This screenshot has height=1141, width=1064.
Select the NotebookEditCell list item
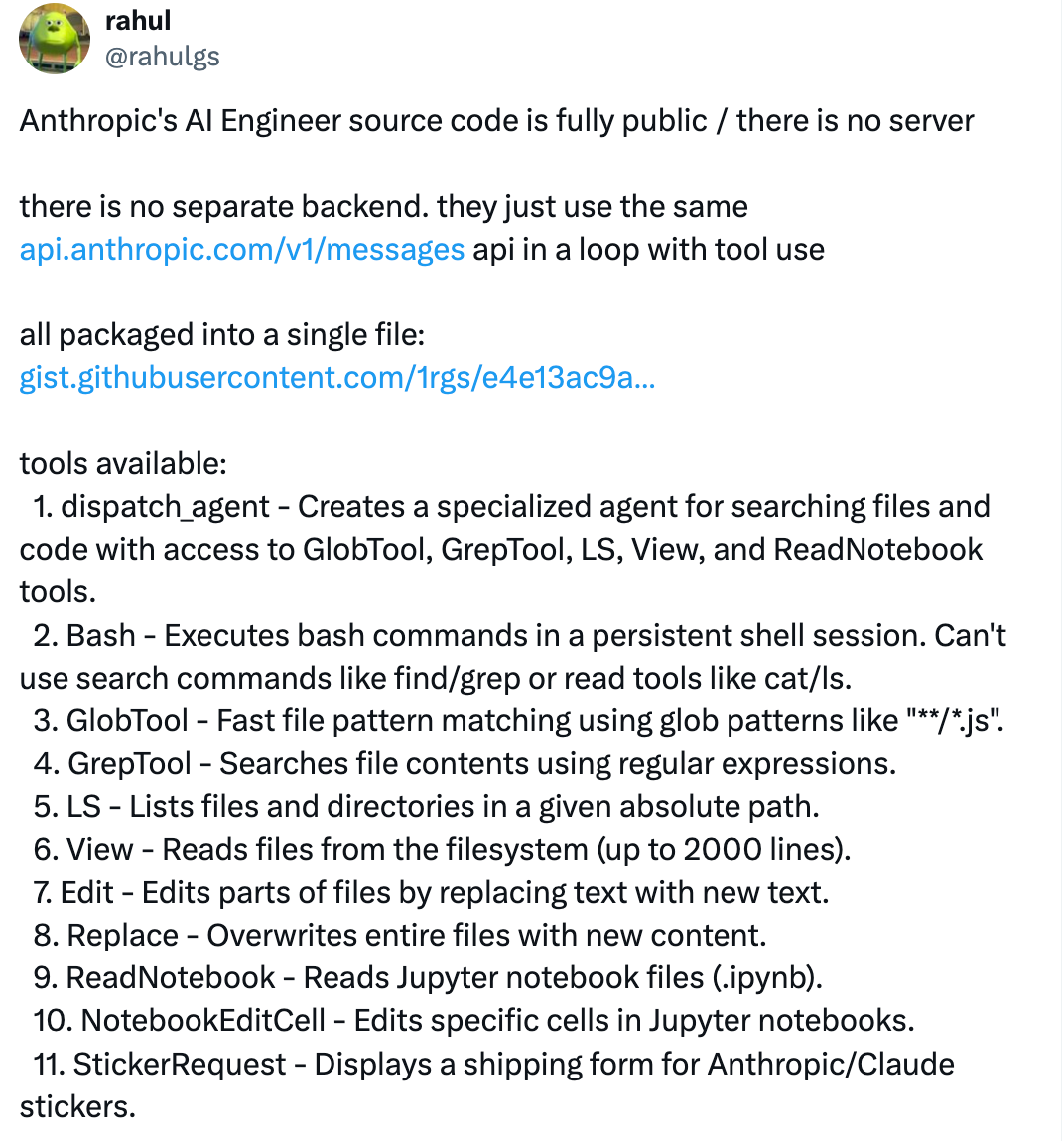pos(473,1021)
